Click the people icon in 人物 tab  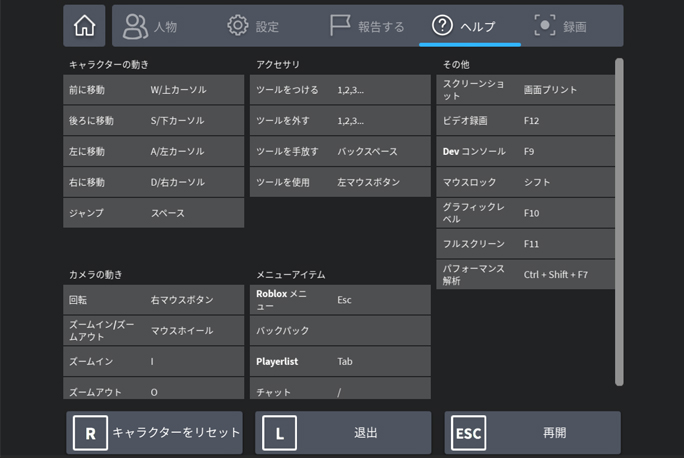point(135,26)
